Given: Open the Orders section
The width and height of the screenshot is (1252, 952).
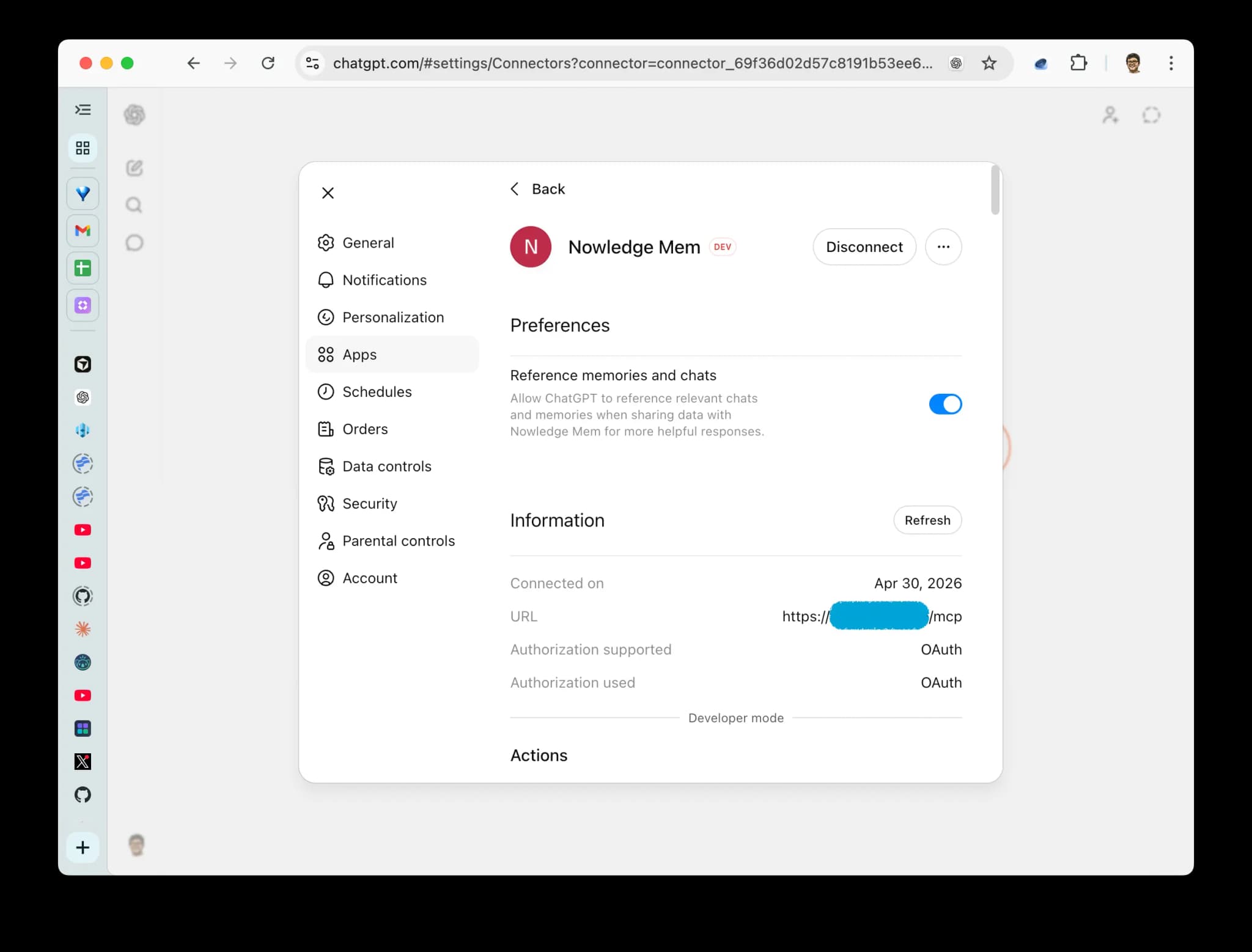Looking at the screenshot, I should tap(392, 429).
